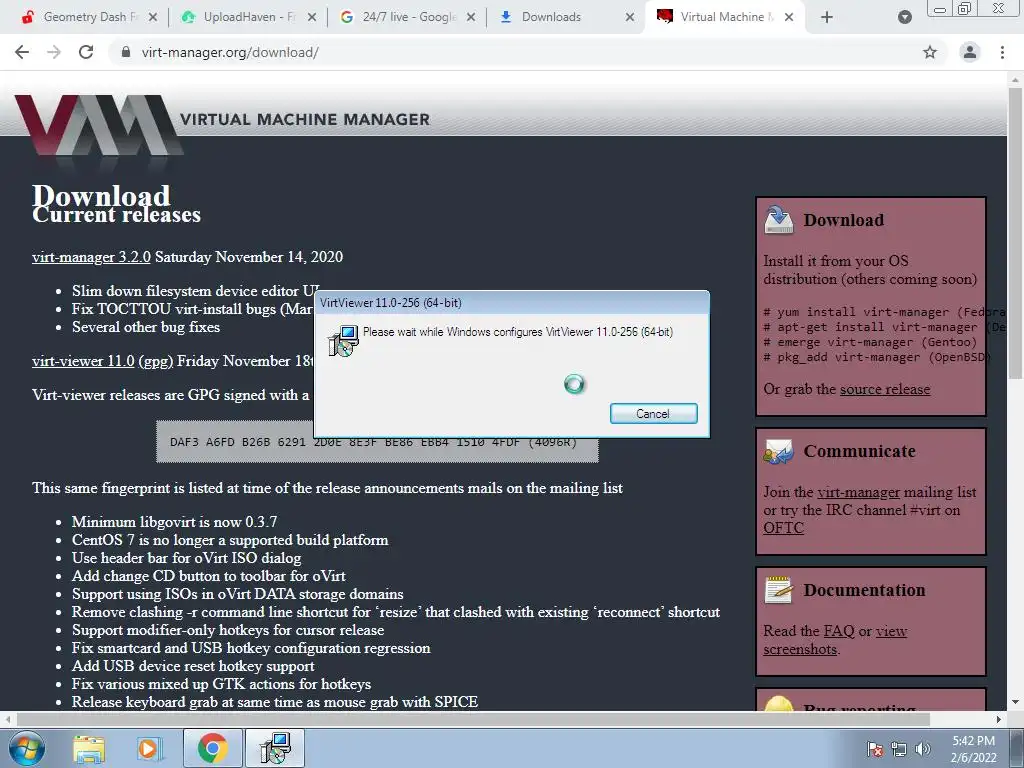This screenshot has height=768, width=1024.
Task: Open the source release link
Action: click(884, 389)
